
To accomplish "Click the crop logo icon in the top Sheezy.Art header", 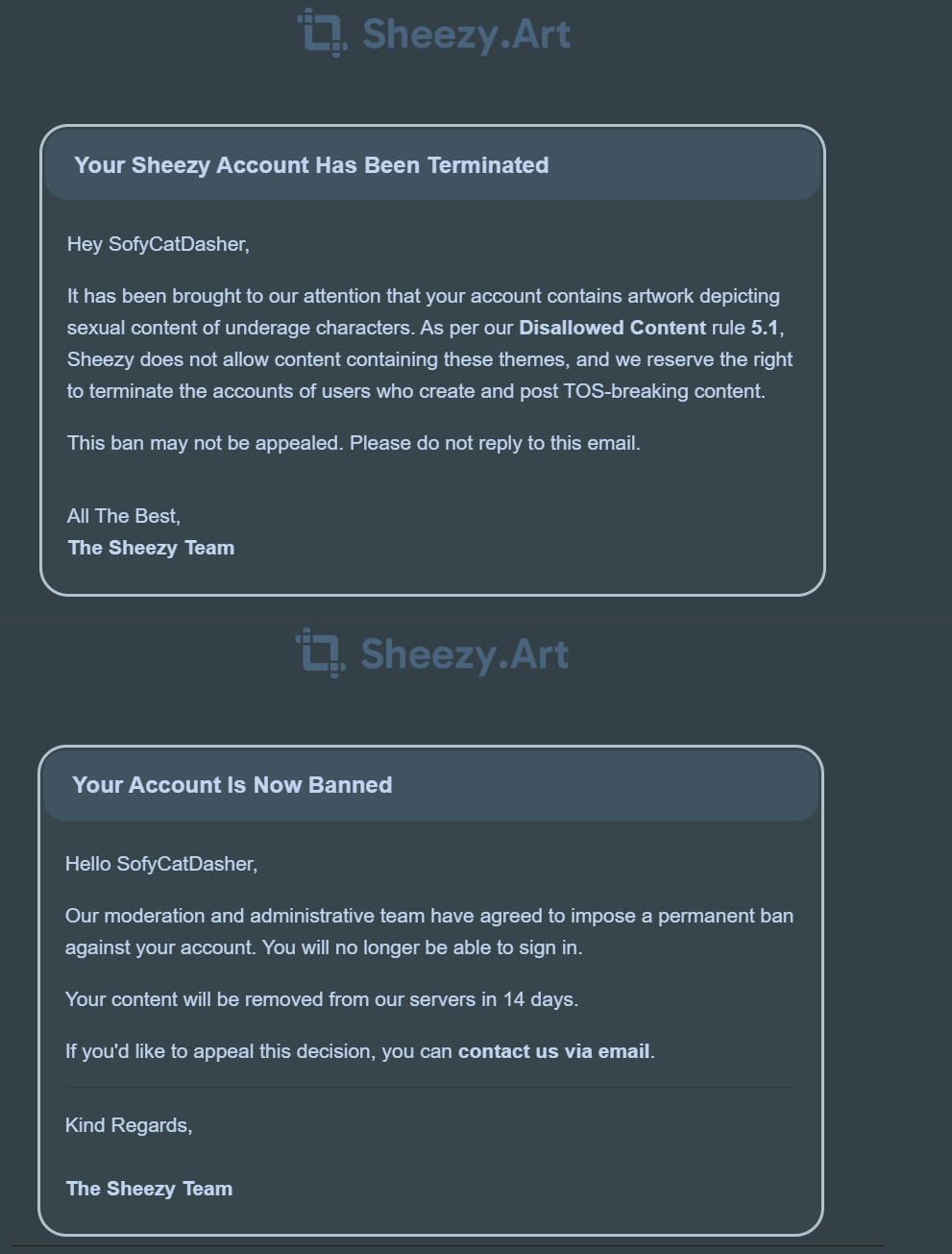I will point(322,33).
